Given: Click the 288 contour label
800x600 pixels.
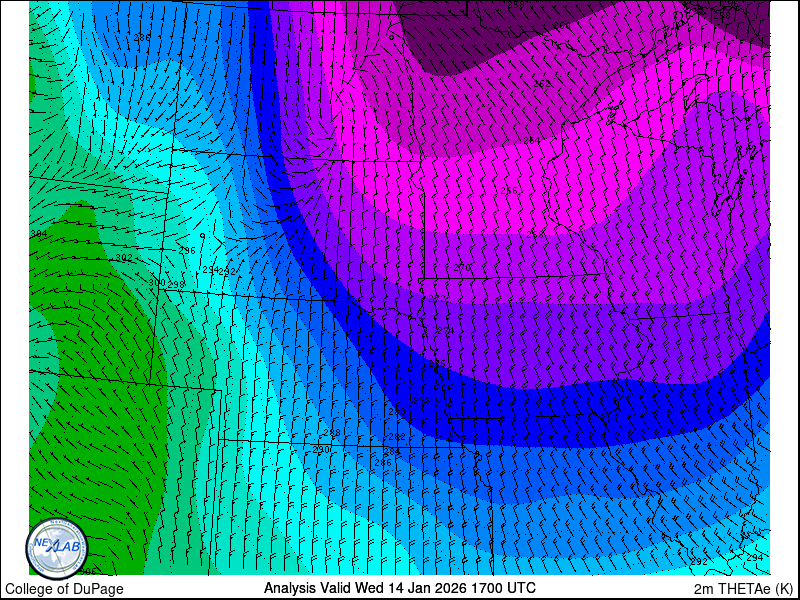Looking at the screenshot, I should tap(332, 433).
